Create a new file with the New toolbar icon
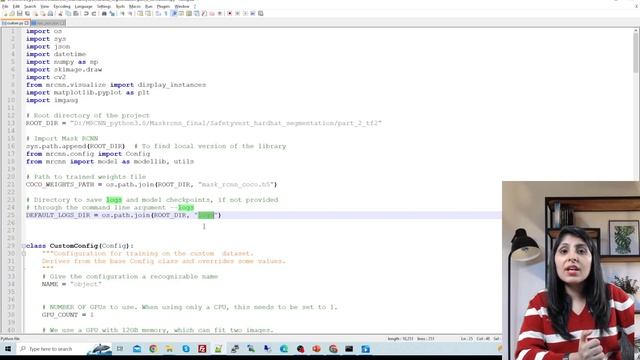 pos(5,13)
